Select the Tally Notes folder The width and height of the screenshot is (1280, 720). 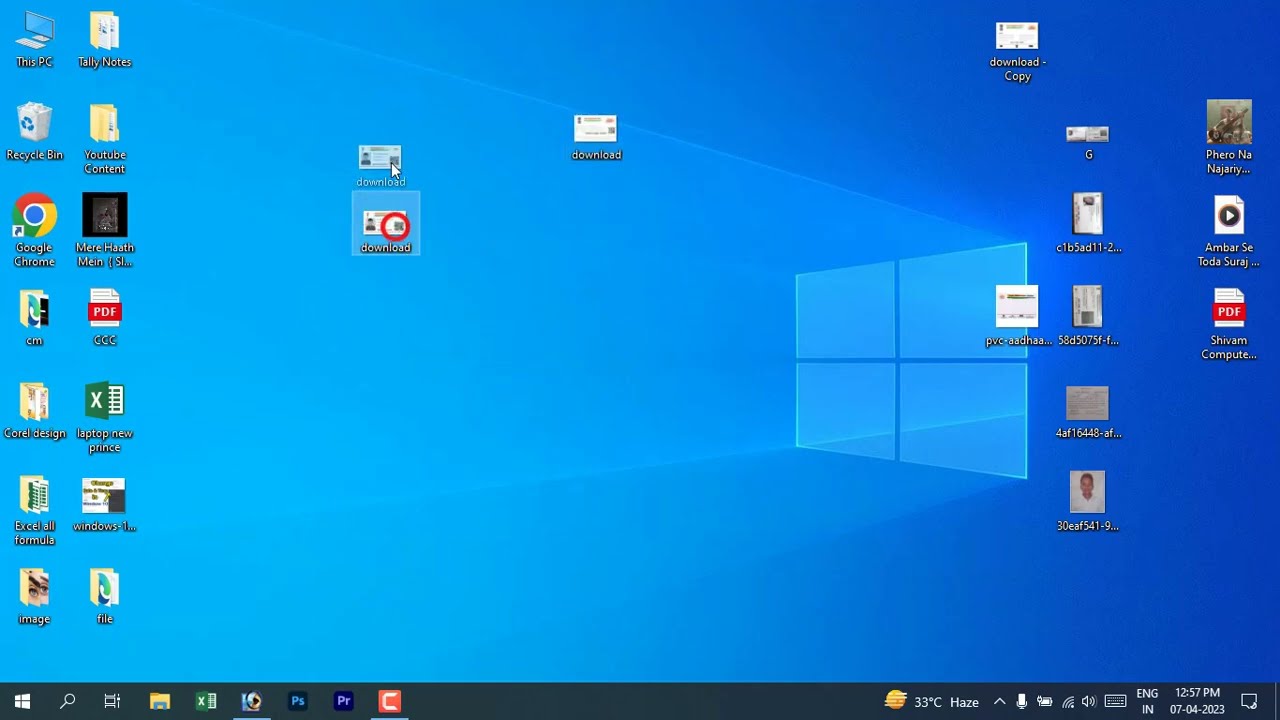(x=104, y=40)
